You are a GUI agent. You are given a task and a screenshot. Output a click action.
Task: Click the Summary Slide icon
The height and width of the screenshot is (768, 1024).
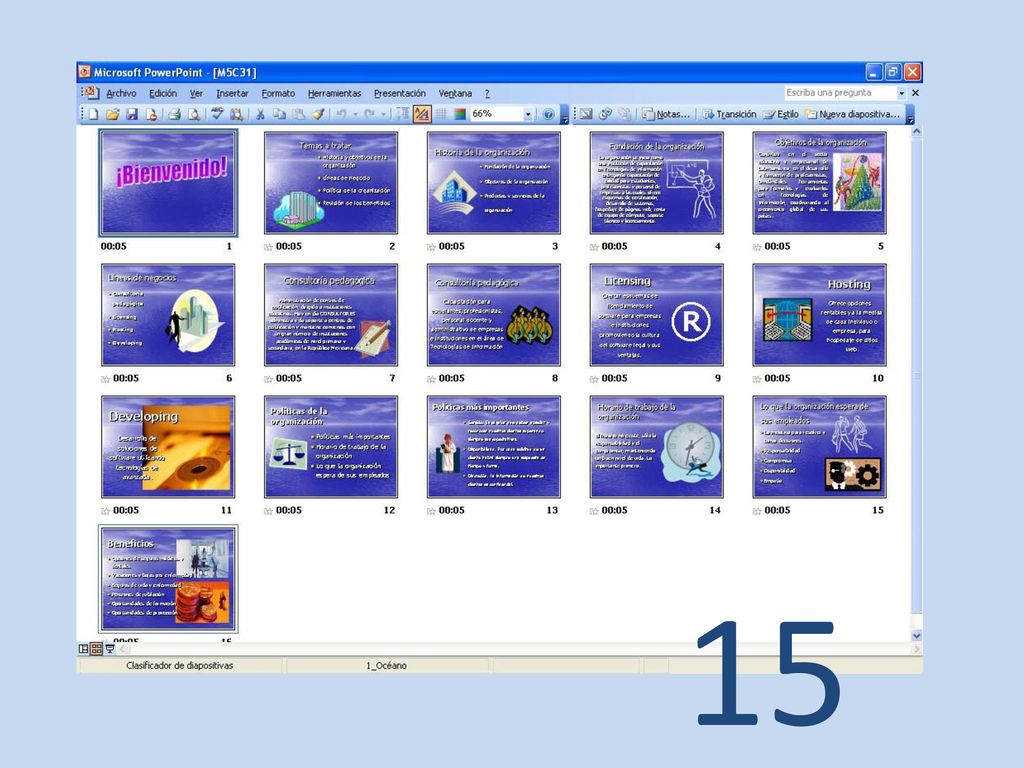[x=624, y=114]
